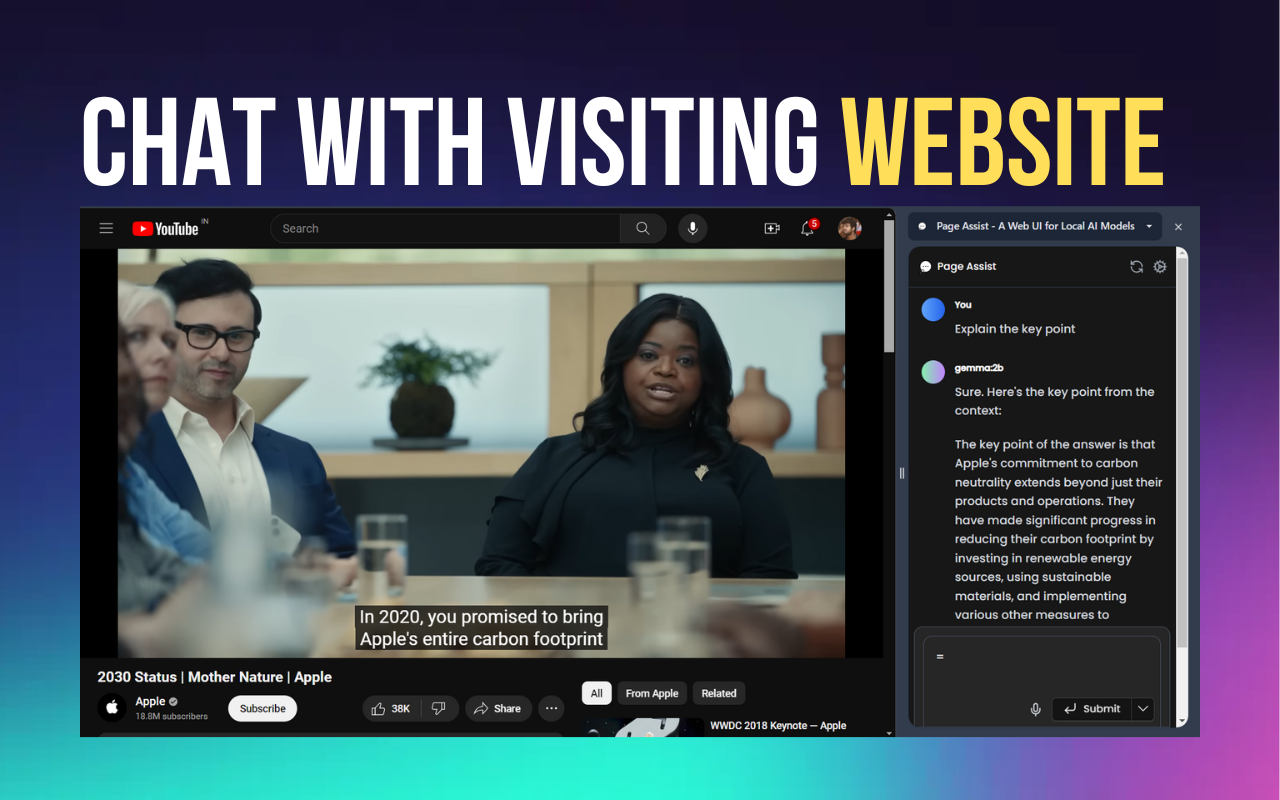Open more actions ellipsis under the video
This screenshot has height=800, width=1280.
pos(551,708)
